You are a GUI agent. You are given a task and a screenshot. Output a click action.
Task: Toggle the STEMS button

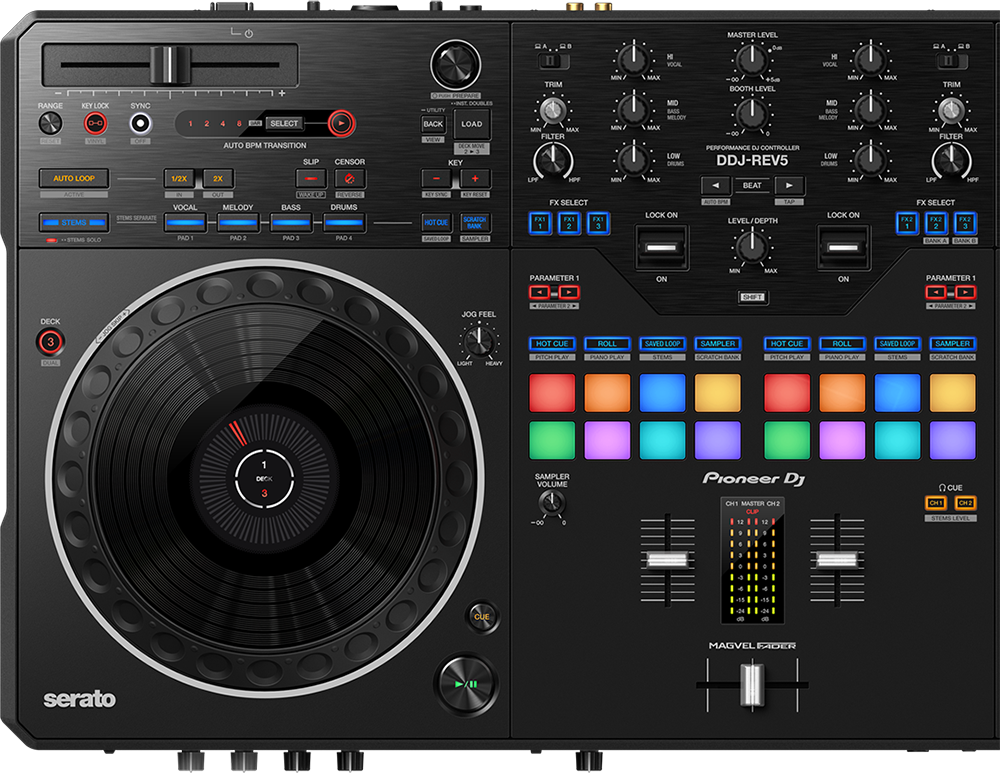point(74,222)
